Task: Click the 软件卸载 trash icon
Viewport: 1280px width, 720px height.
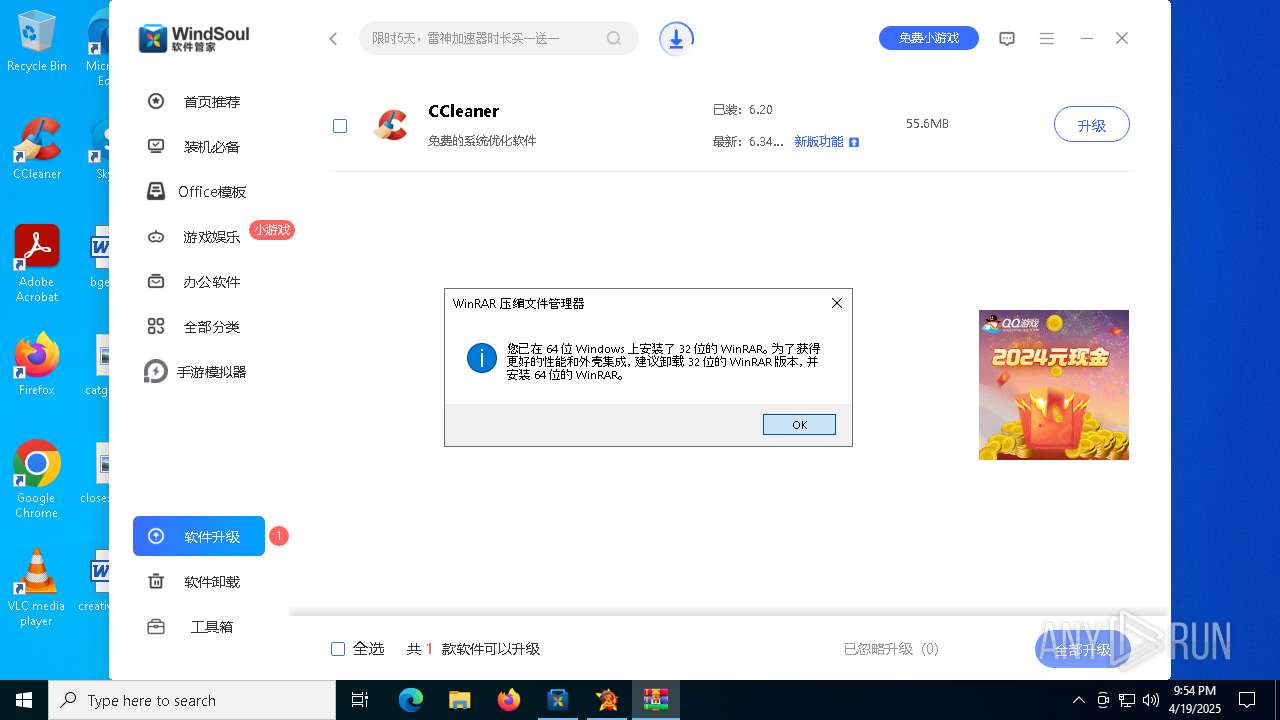Action: 156,581
